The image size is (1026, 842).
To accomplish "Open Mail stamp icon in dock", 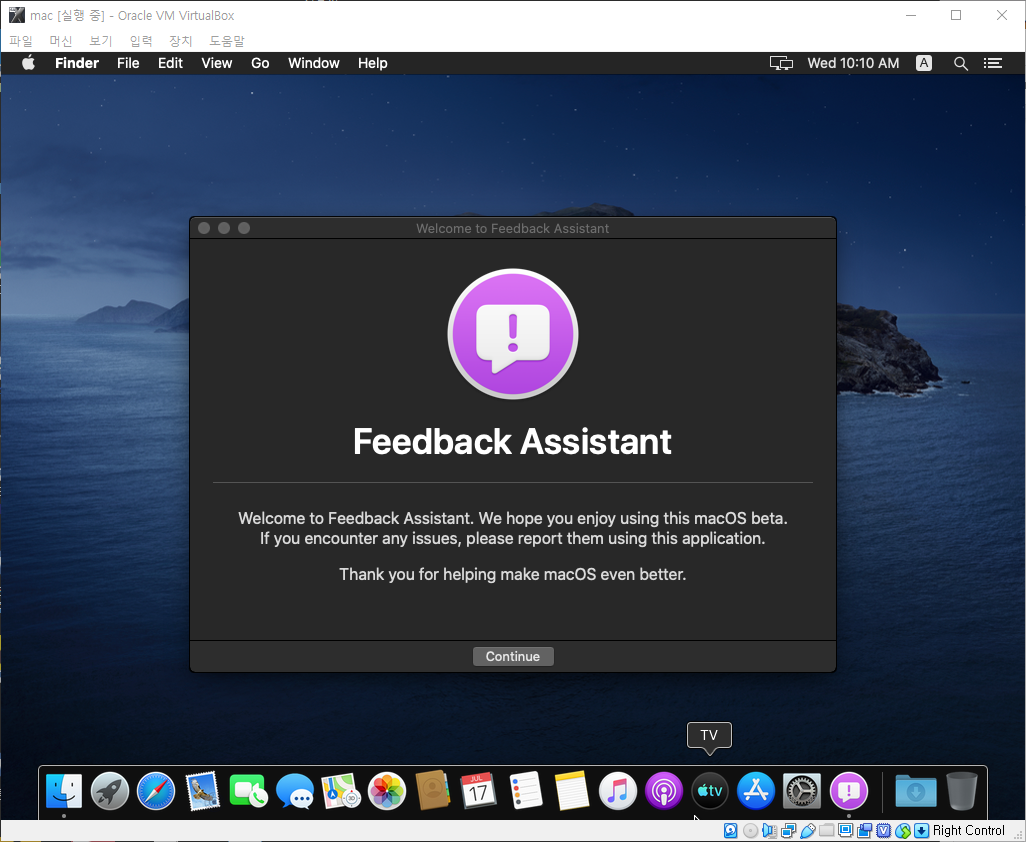I will tap(202, 791).
